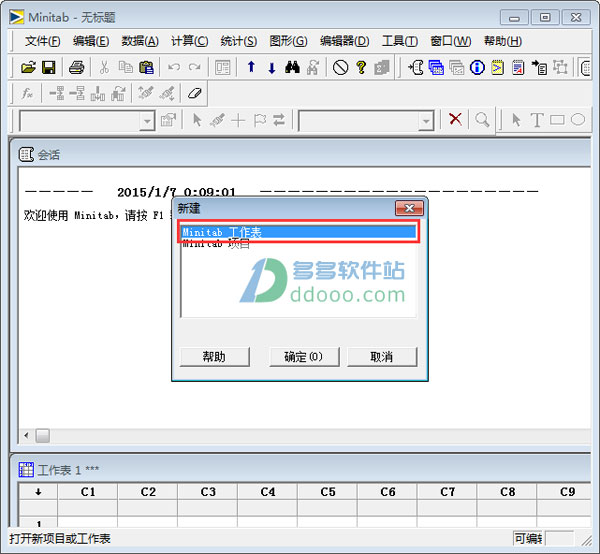Image resolution: width=600 pixels, height=554 pixels.
Task: Click the Open Project folder icon
Action: click(28, 67)
